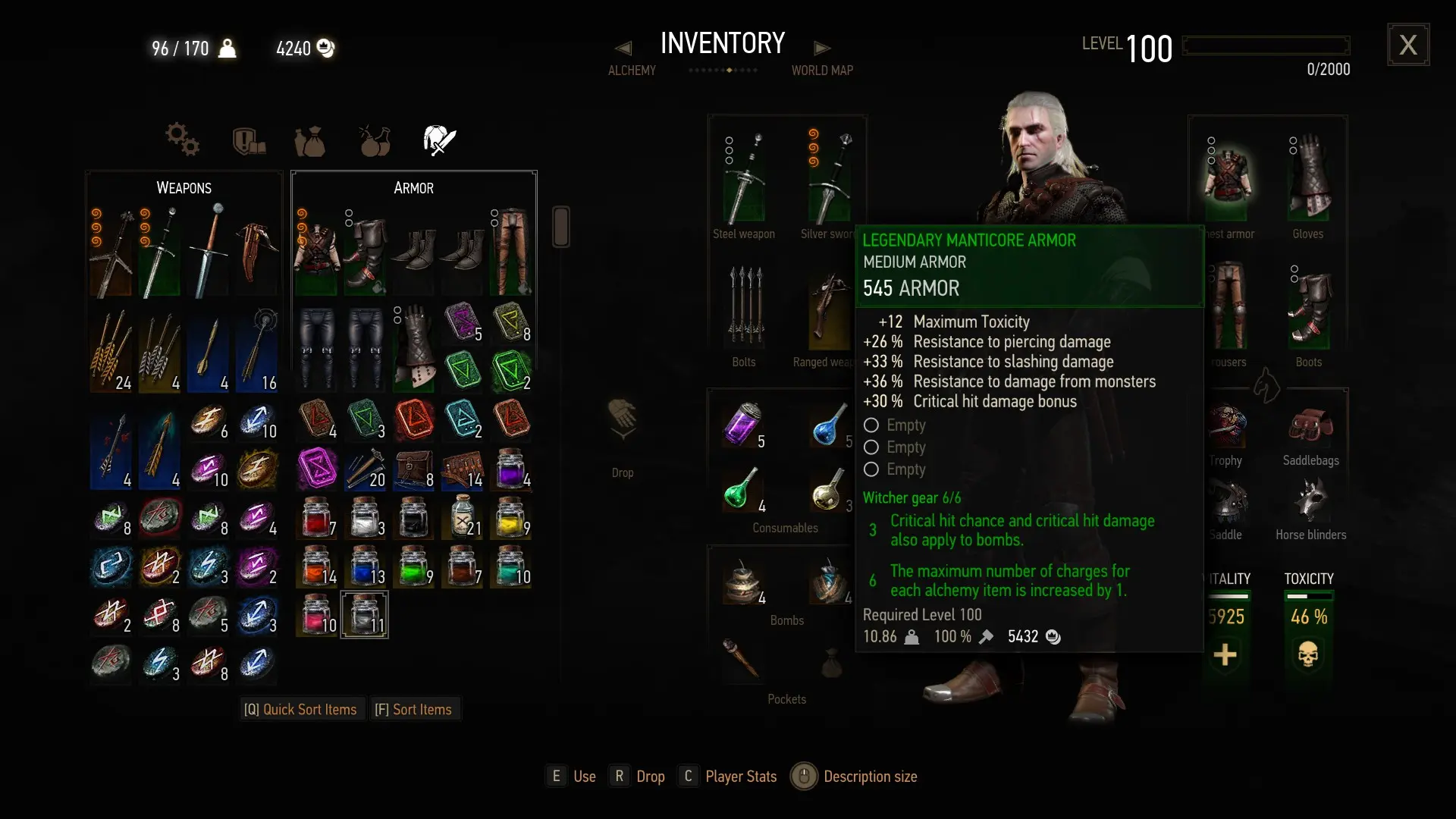The width and height of the screenshot is (1456, 819).
Task: Click the experience progress bar
Action: [x=1266, y=45]
